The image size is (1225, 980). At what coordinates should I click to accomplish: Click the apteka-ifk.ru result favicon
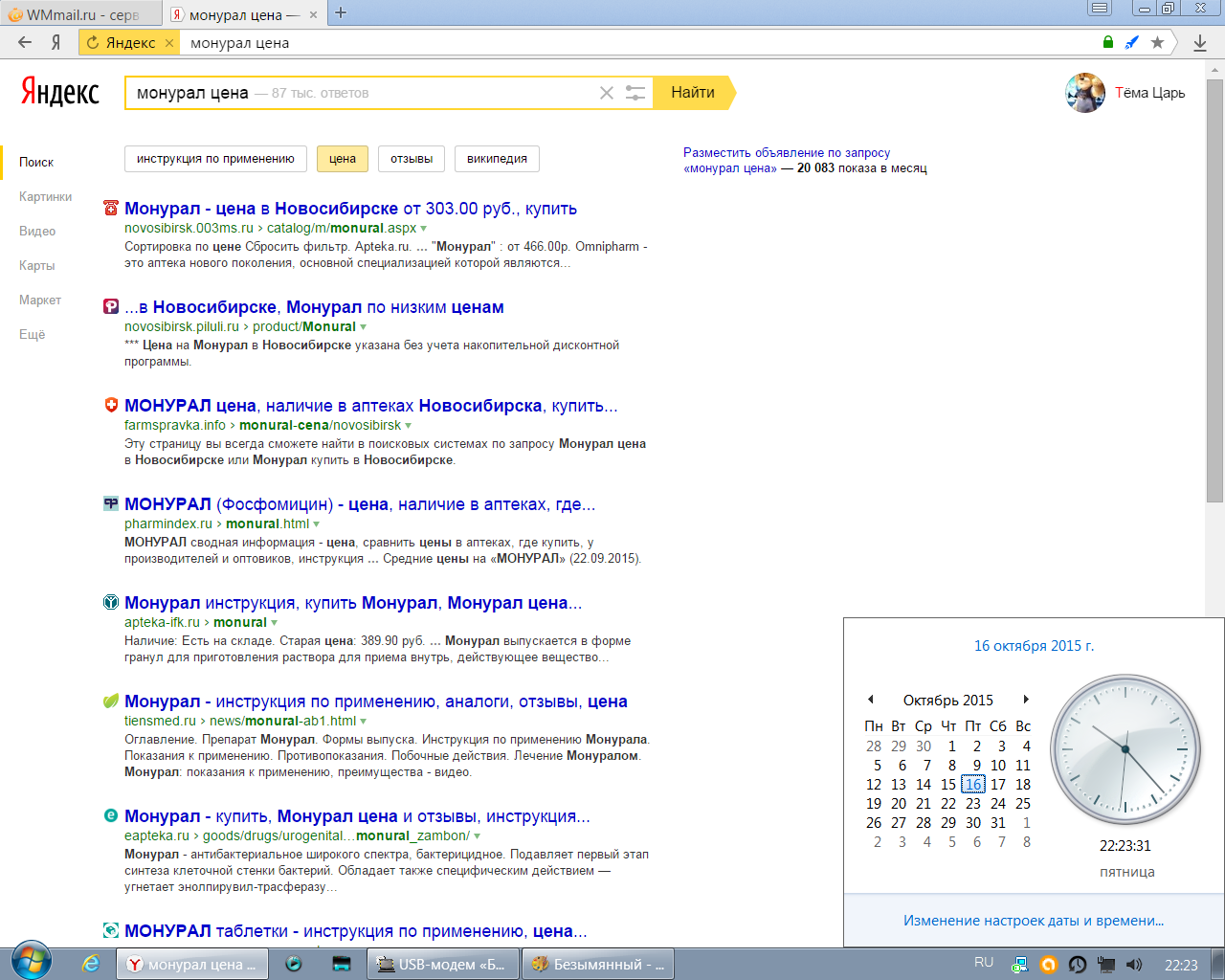[111, 602]
